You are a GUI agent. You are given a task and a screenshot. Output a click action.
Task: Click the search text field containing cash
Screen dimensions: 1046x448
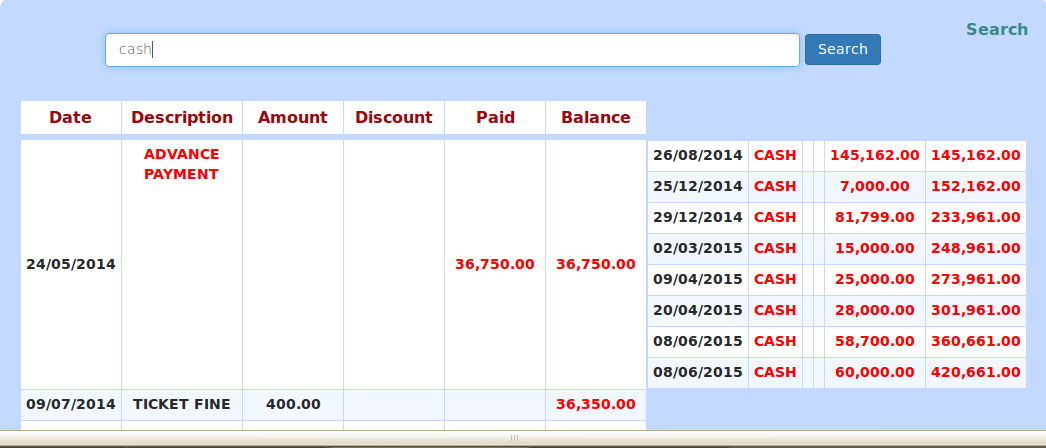(x=452, y=50)
